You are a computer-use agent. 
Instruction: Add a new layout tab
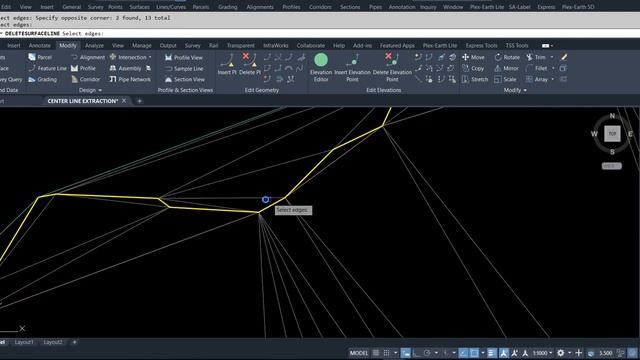(74, 342)
